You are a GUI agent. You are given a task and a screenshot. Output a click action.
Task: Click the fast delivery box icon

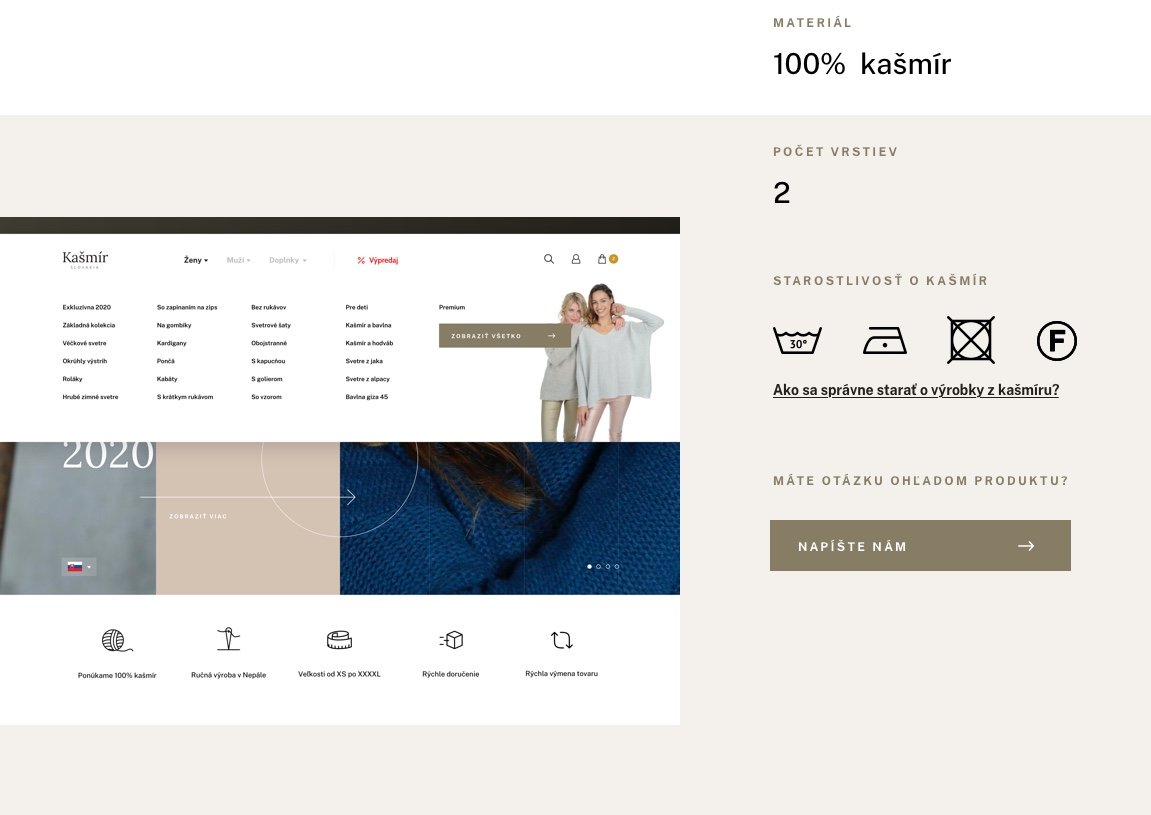coord(451,640)
